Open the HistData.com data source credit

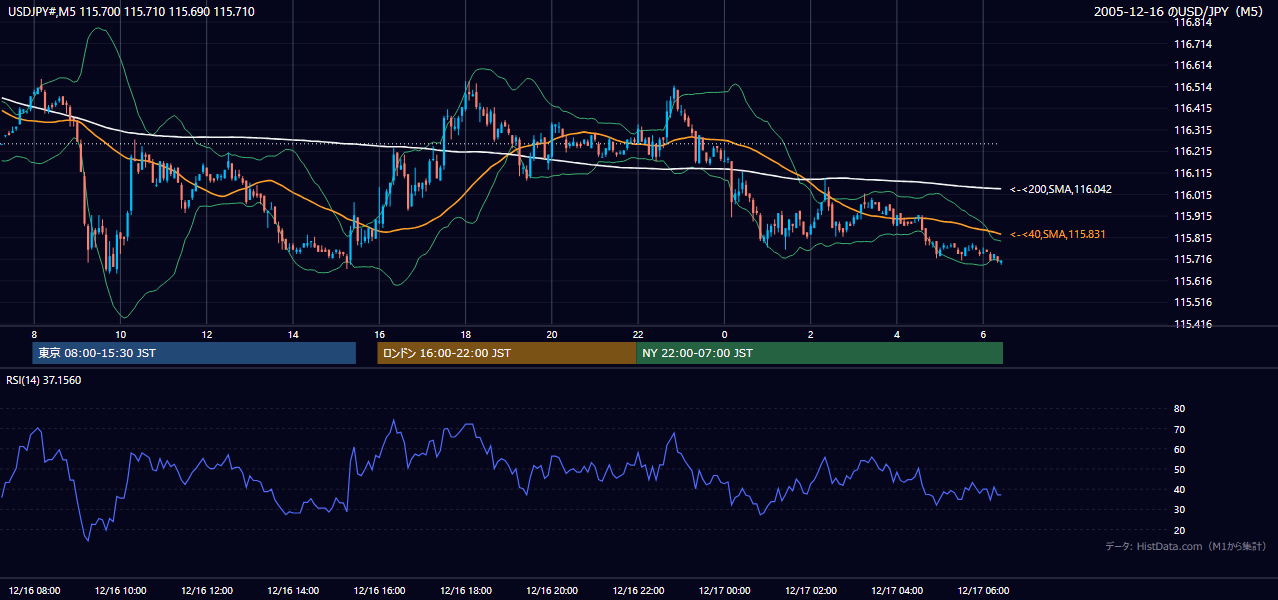point(1186,546)
